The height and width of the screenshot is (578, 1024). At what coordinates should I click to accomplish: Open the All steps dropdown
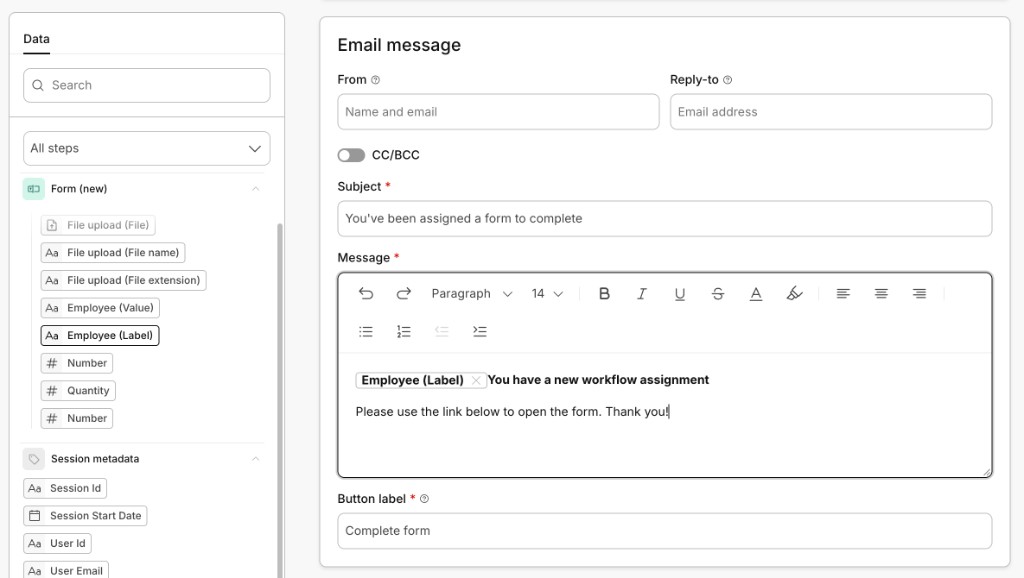click(x=147, y=149)
